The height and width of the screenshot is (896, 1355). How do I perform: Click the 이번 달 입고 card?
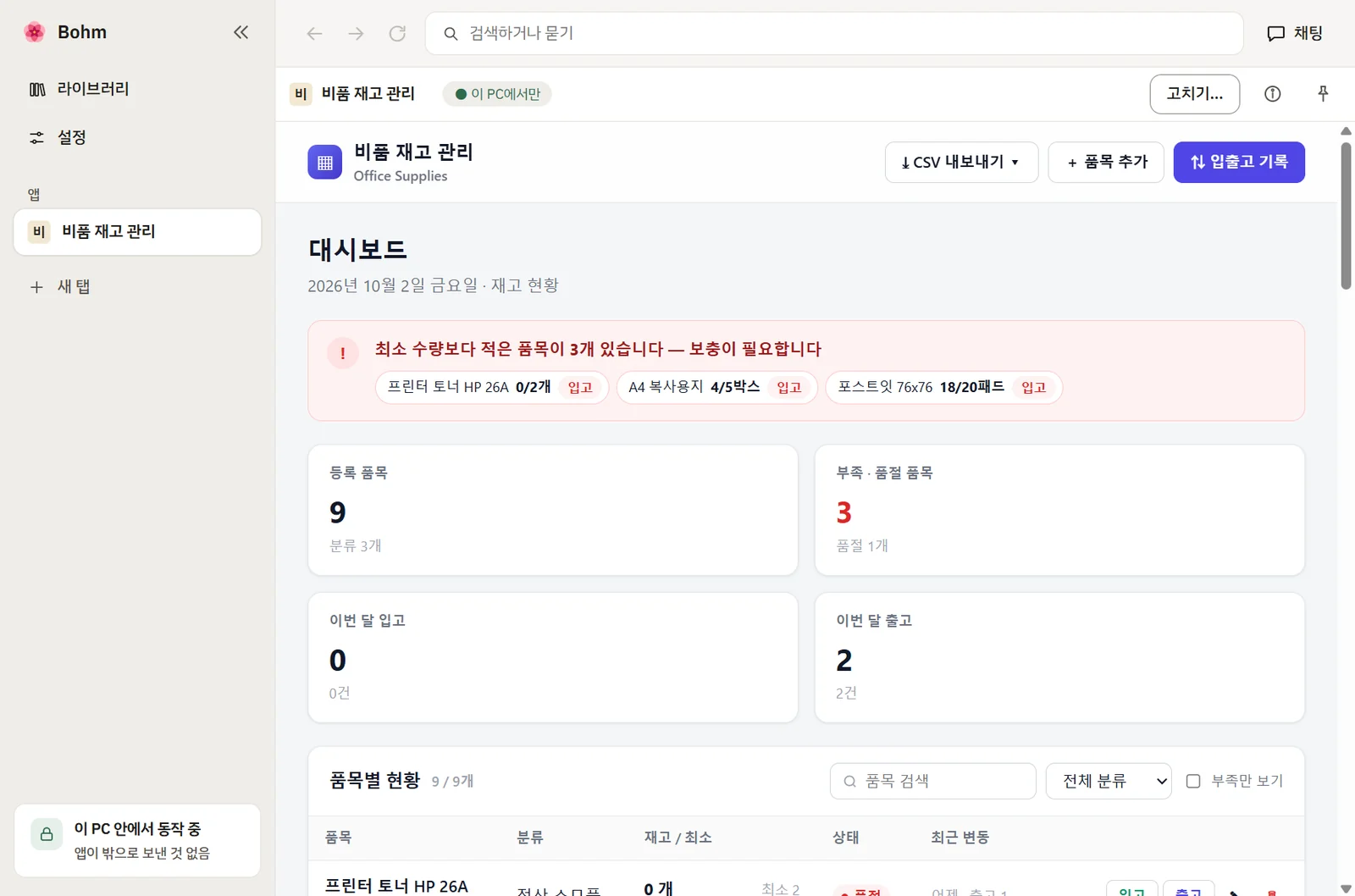tap(553, 657)
